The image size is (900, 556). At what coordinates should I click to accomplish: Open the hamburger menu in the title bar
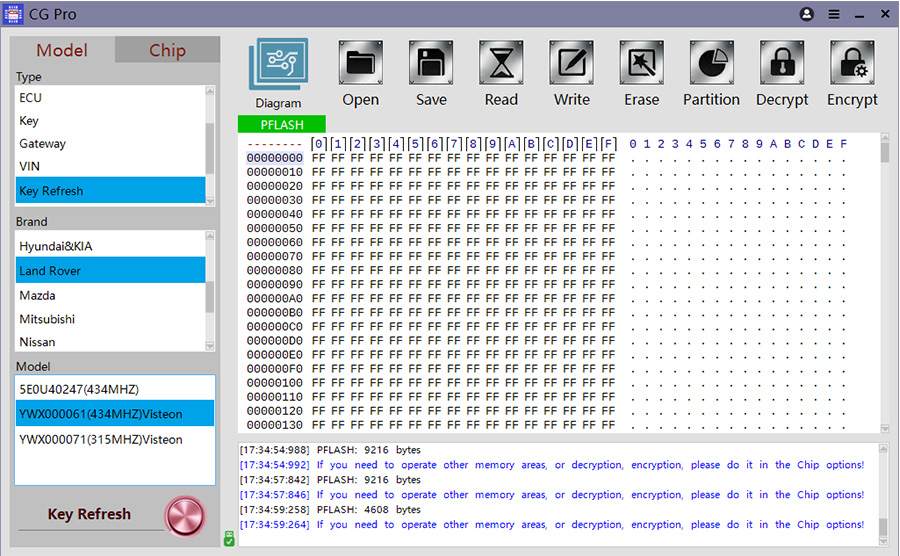click(x=834, y=15)
